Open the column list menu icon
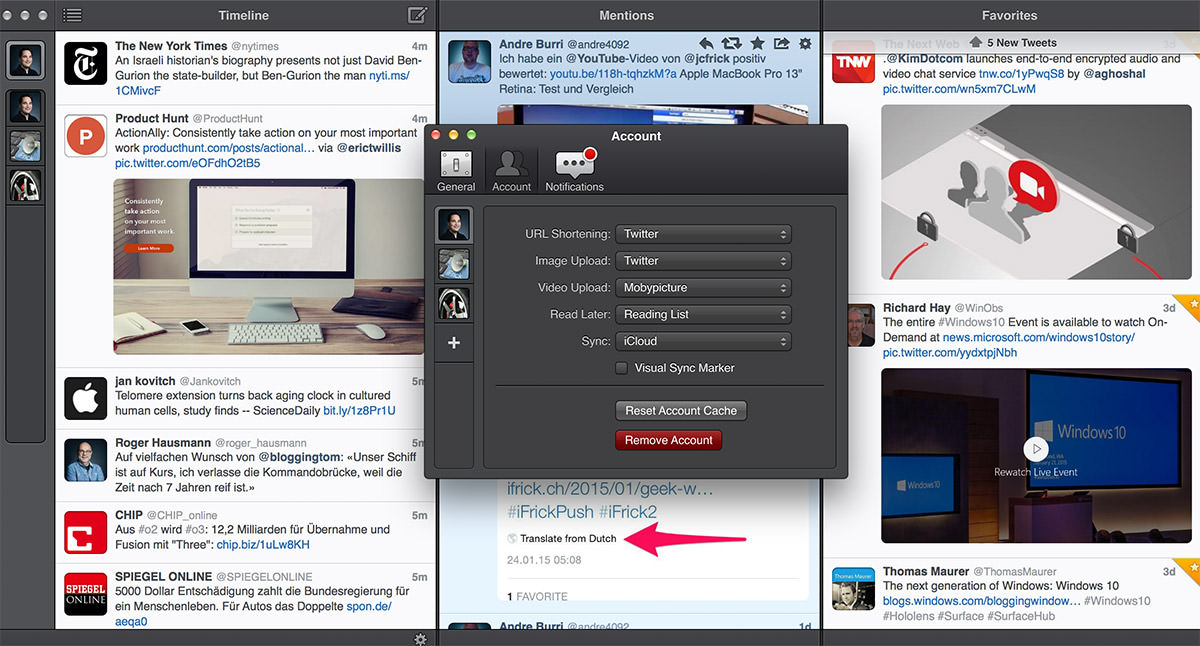This screenshot has width=1200, height=646. point(72,15)
